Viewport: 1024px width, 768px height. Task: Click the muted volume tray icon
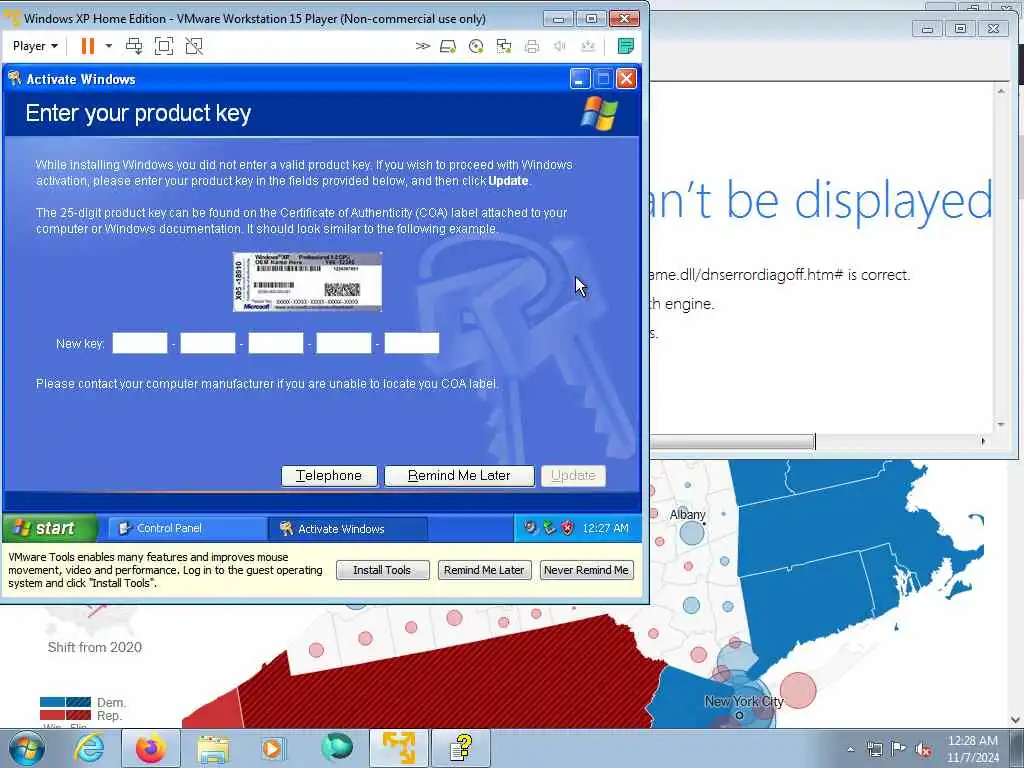point(923,750)
